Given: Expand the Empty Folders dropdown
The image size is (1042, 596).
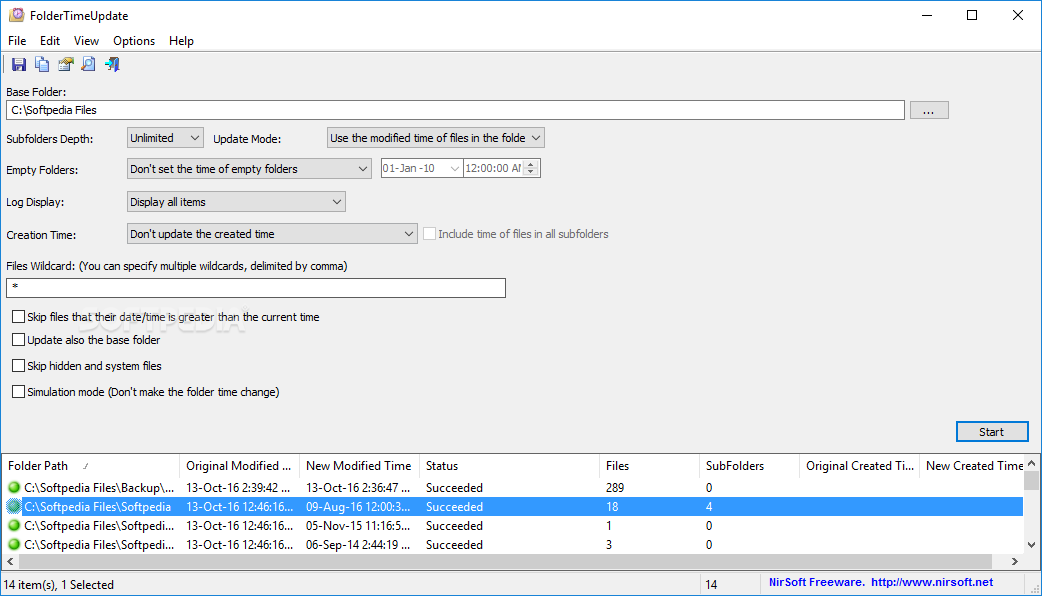Looking at the screenshot, I should click(x=249, y=169).
